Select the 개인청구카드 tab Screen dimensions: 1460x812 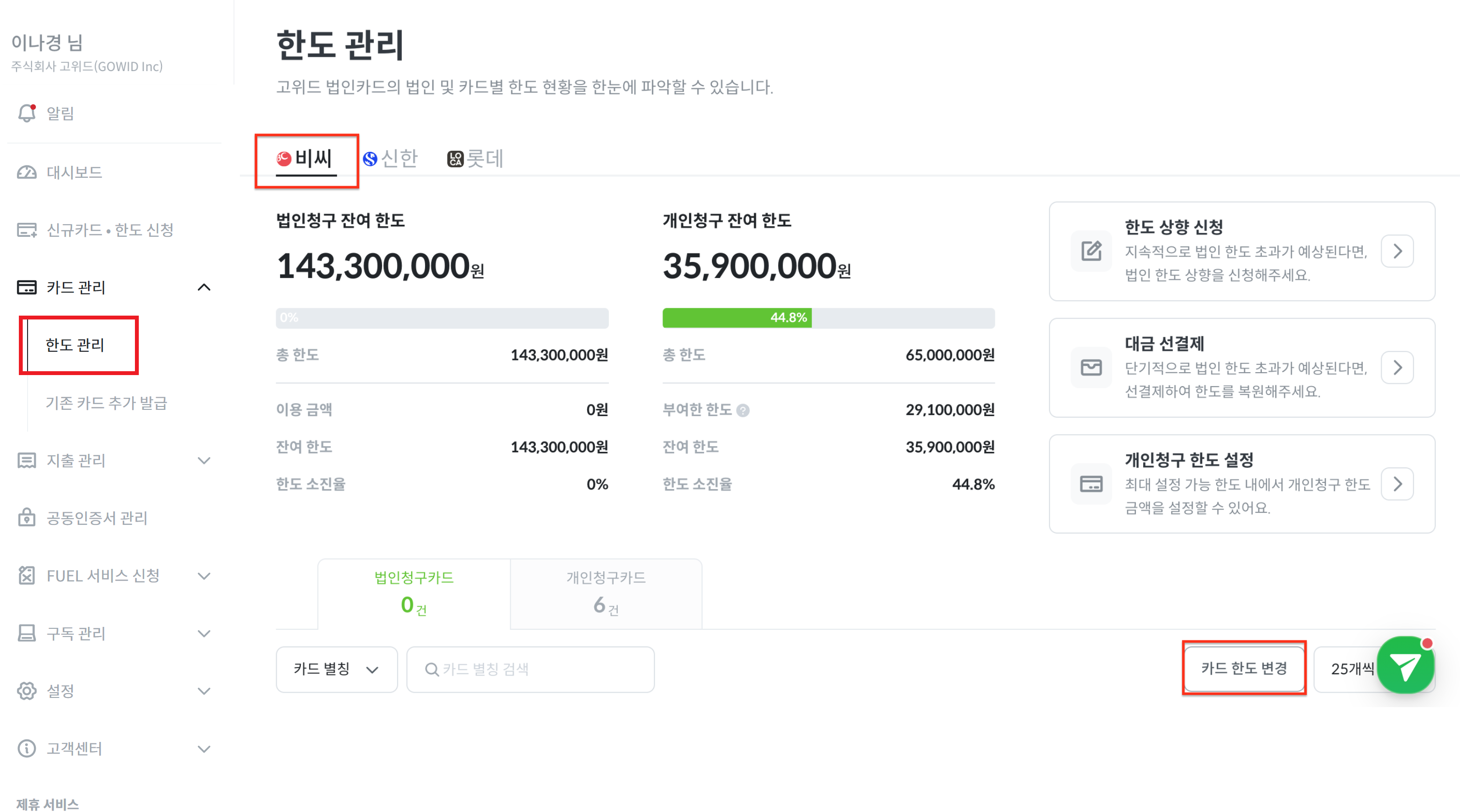point(605,593)
